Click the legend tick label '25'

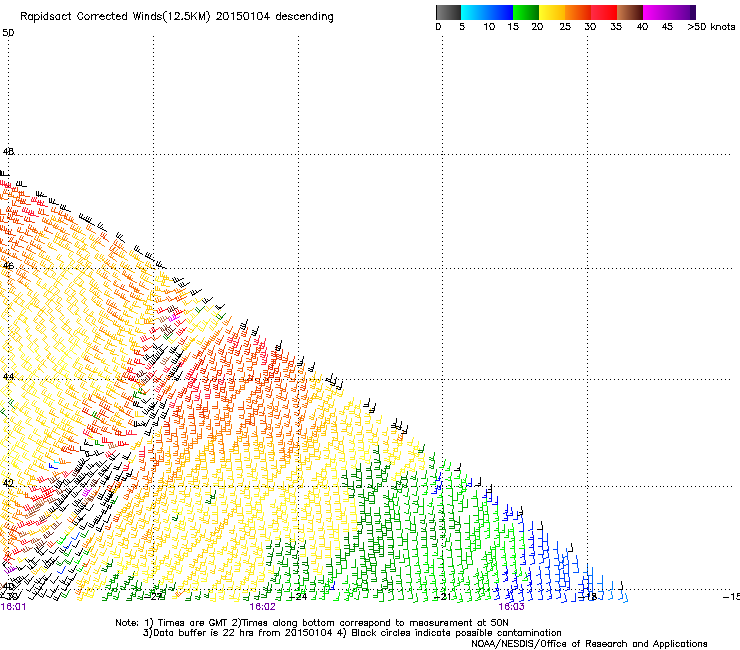[x=565, y=27]
